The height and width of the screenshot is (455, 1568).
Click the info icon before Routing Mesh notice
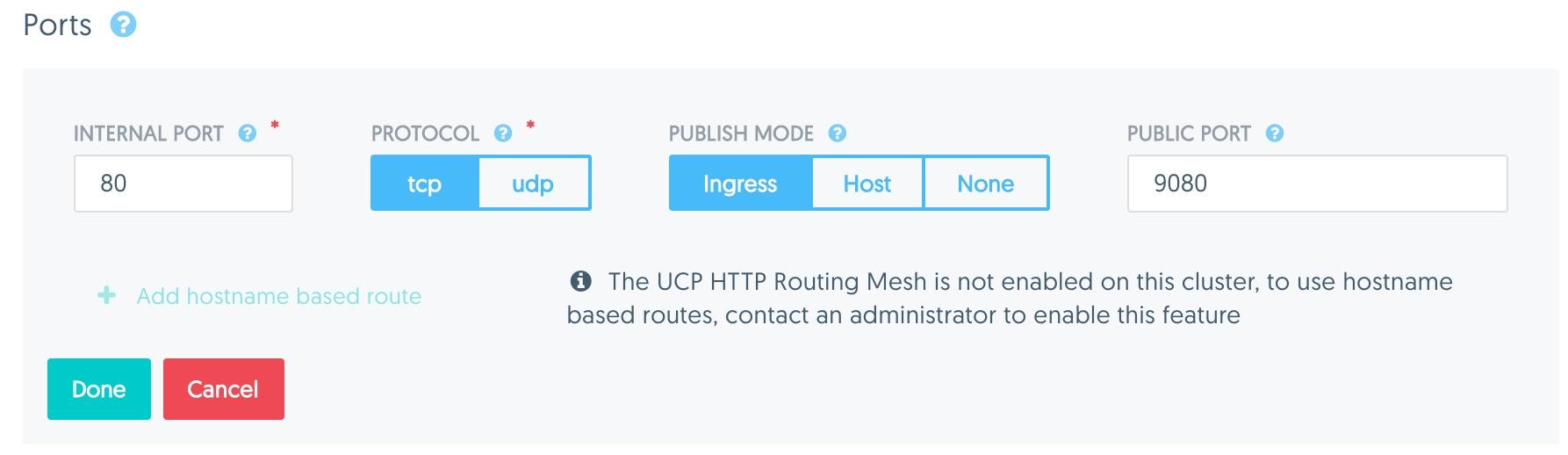pyautogui.click(x=580, y=281)
